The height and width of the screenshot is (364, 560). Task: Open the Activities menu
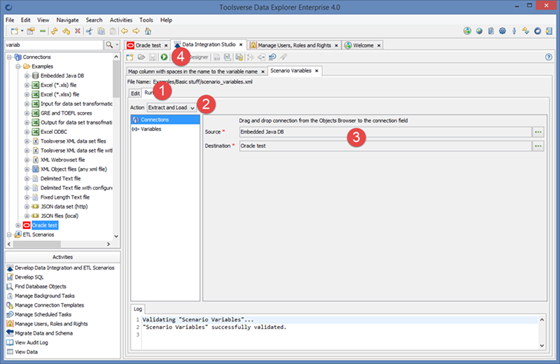pyautogui.click(x=121, y=20)
